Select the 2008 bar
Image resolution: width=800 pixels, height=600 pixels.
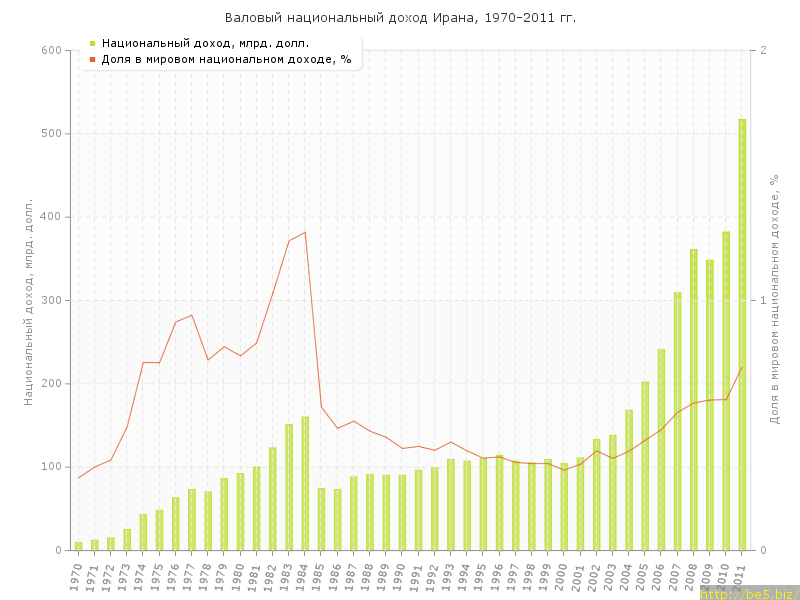[x=694, y=400]
